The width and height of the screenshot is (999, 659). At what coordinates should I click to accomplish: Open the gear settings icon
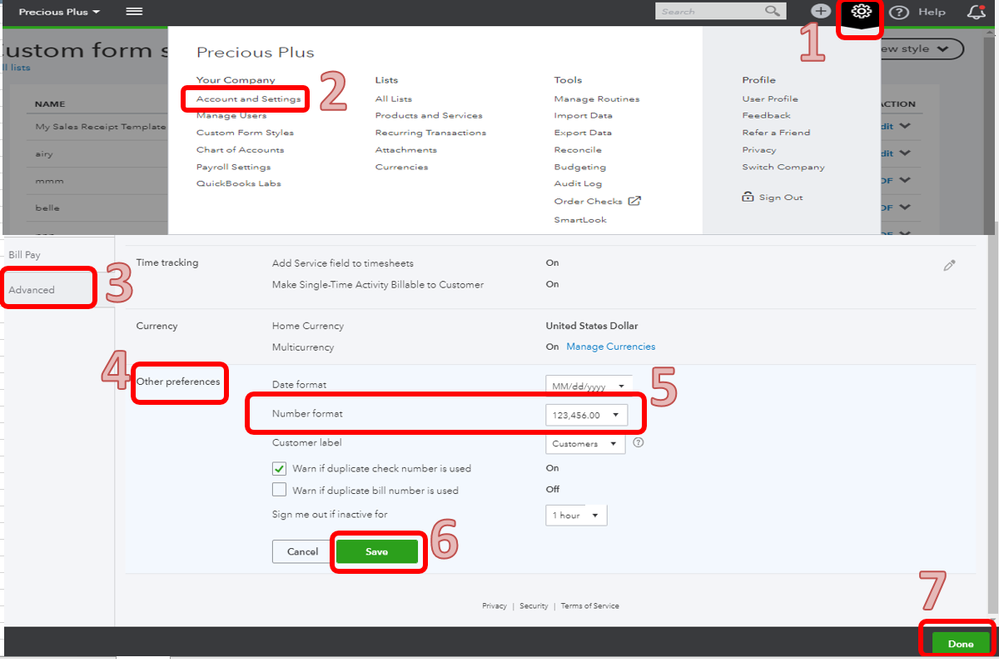[861, 11]
